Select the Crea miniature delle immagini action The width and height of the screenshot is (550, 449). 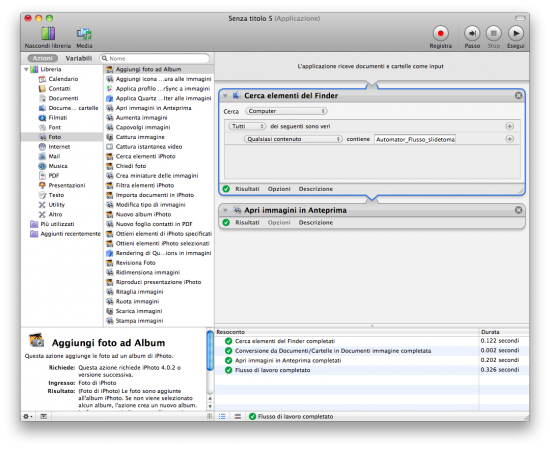[157, 176]
